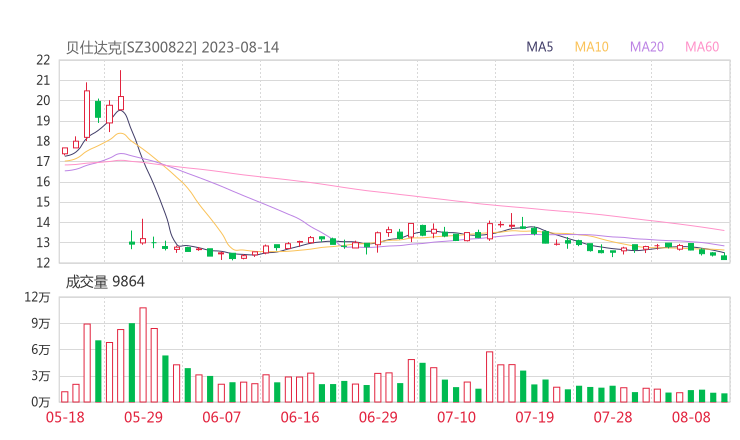This screenshot has width=740, height=440.
Task: Click the last green candlestick at chart end
Action: click(x=724, y=257)
